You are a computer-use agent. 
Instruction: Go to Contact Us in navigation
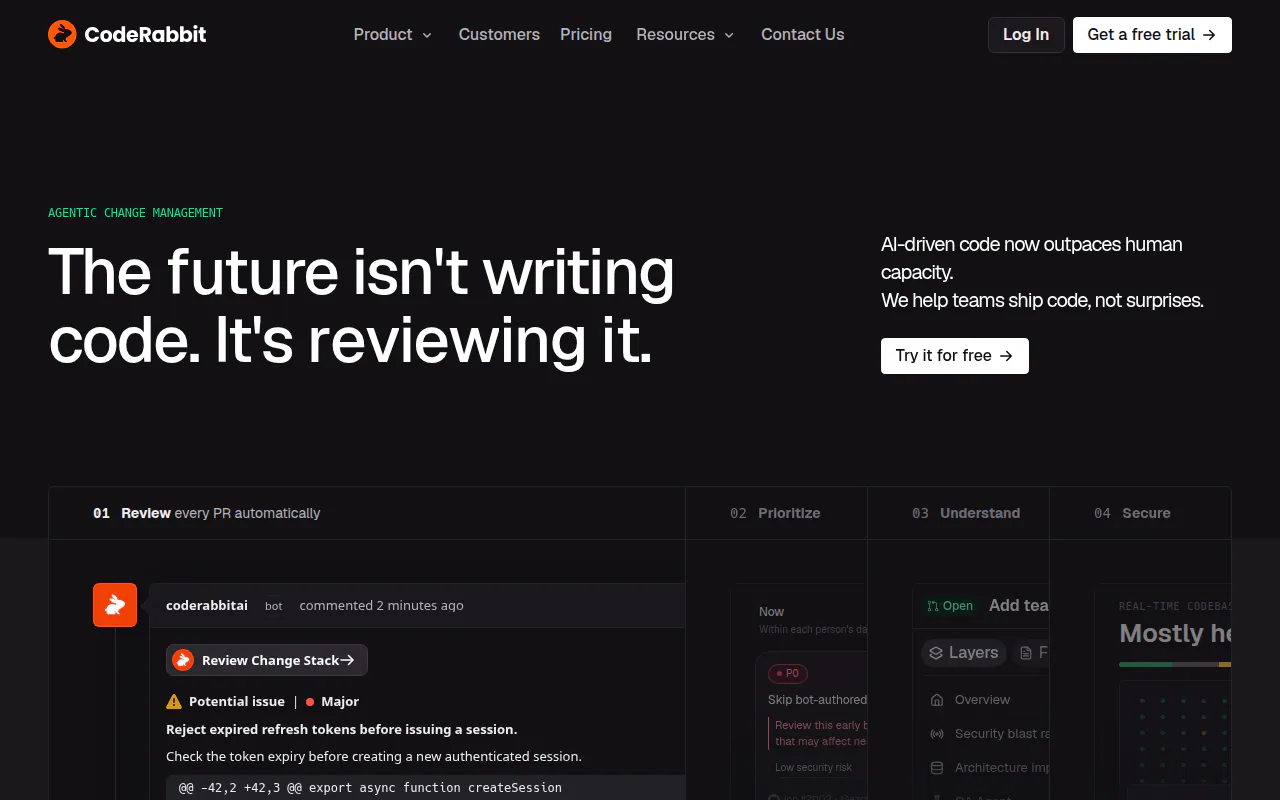[x=803, y=34]
